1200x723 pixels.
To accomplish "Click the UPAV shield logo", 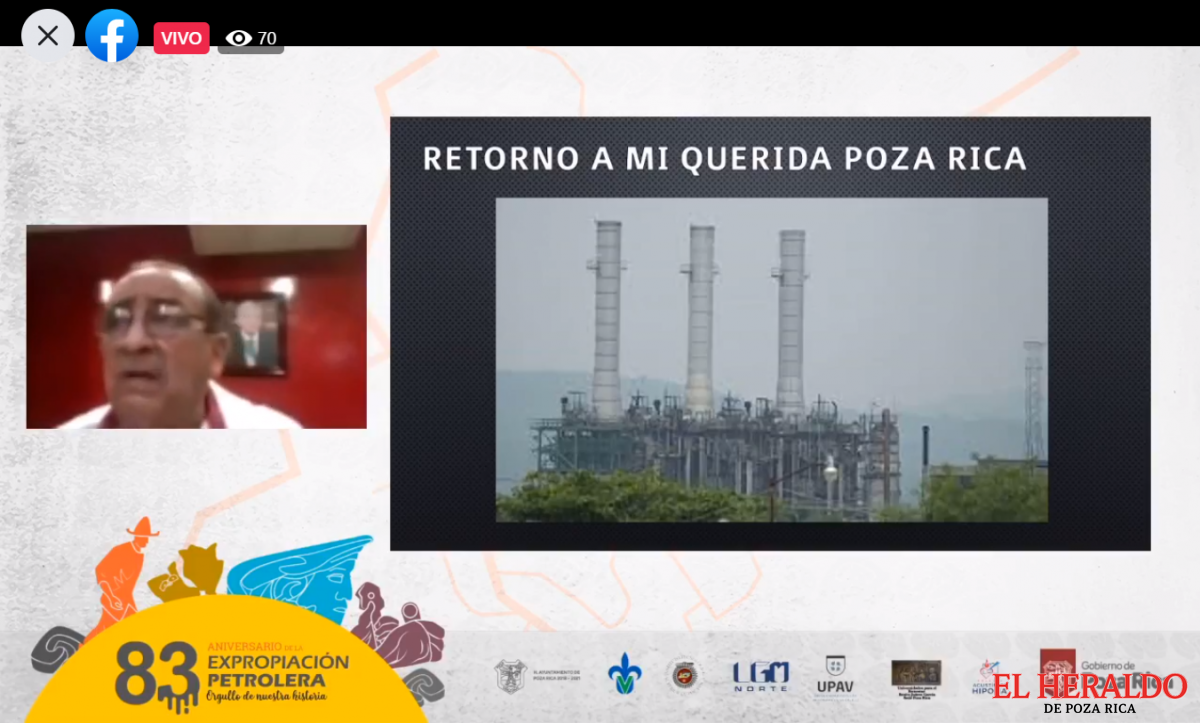I will point(834,675).
